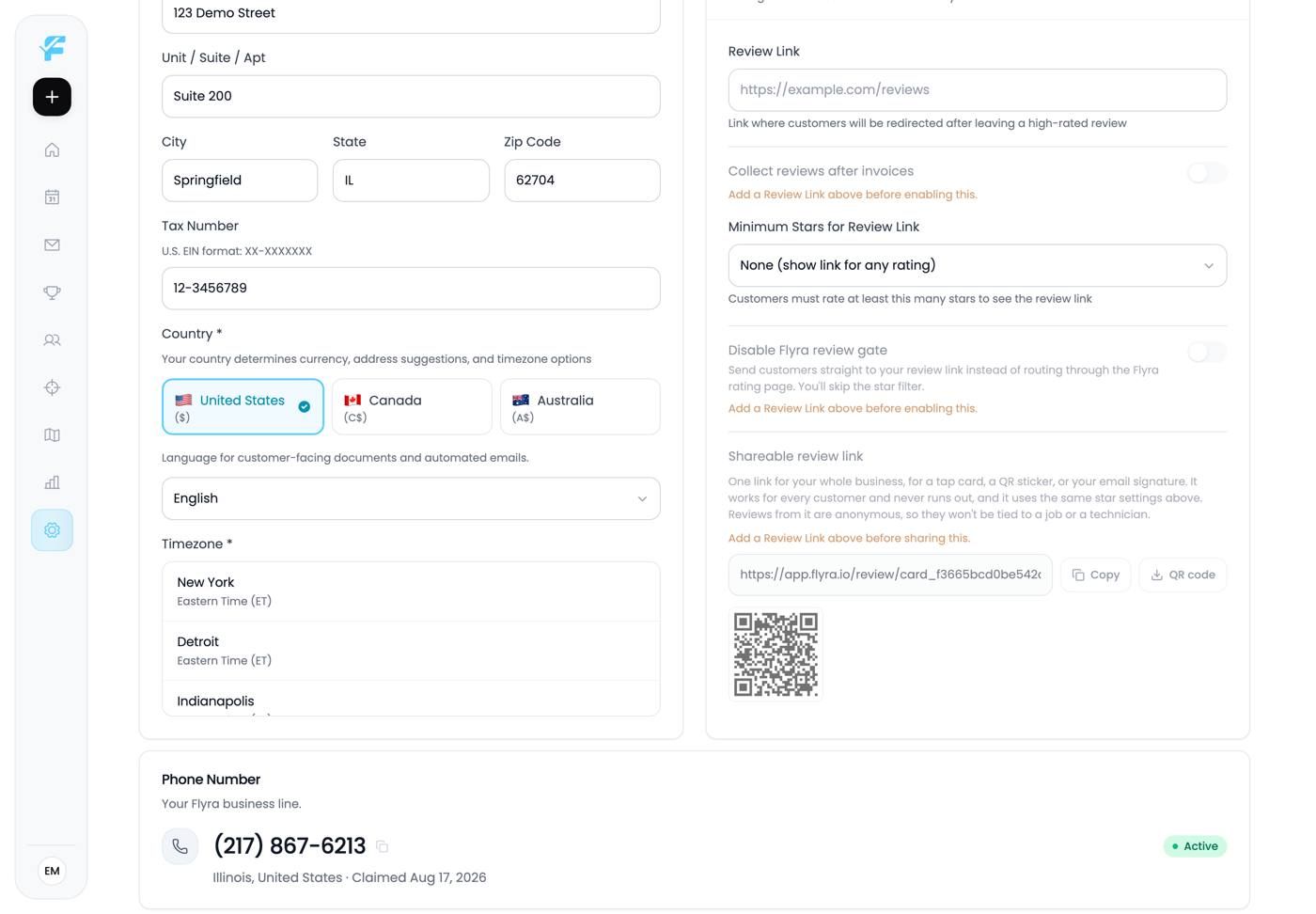Click the Phone Number heading

tap(211, 780)
